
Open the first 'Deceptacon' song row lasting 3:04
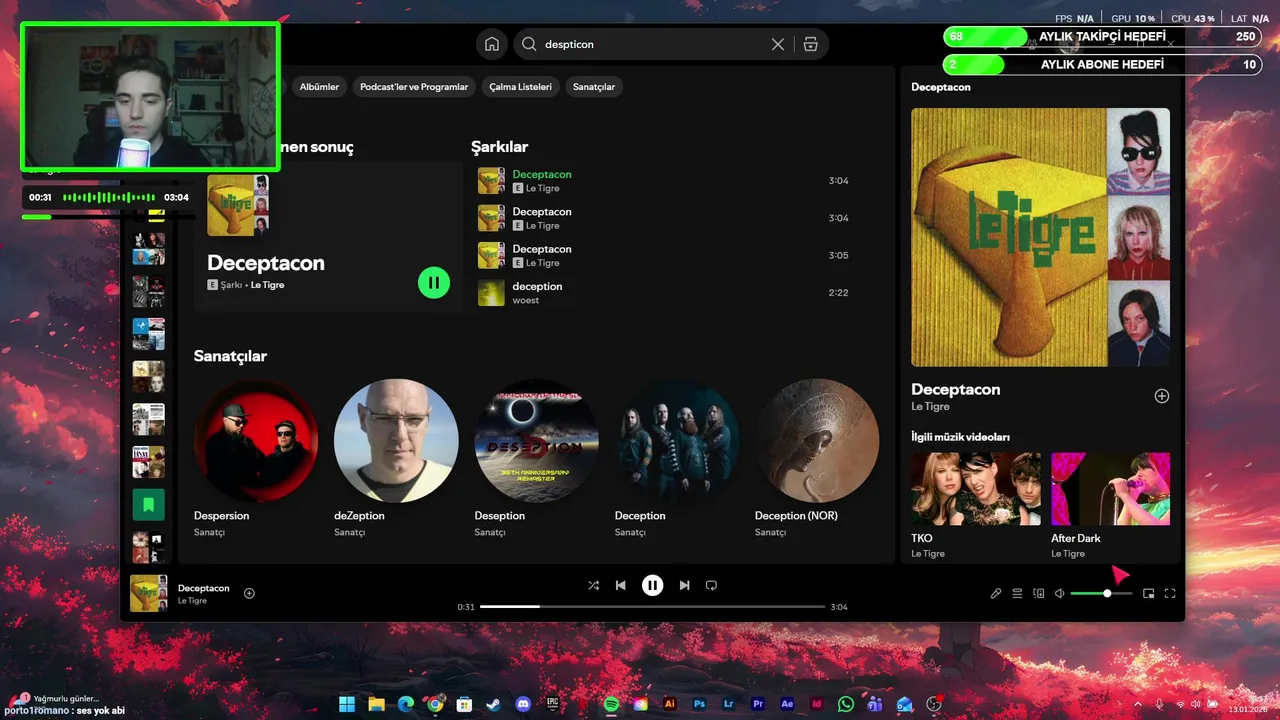664,181
